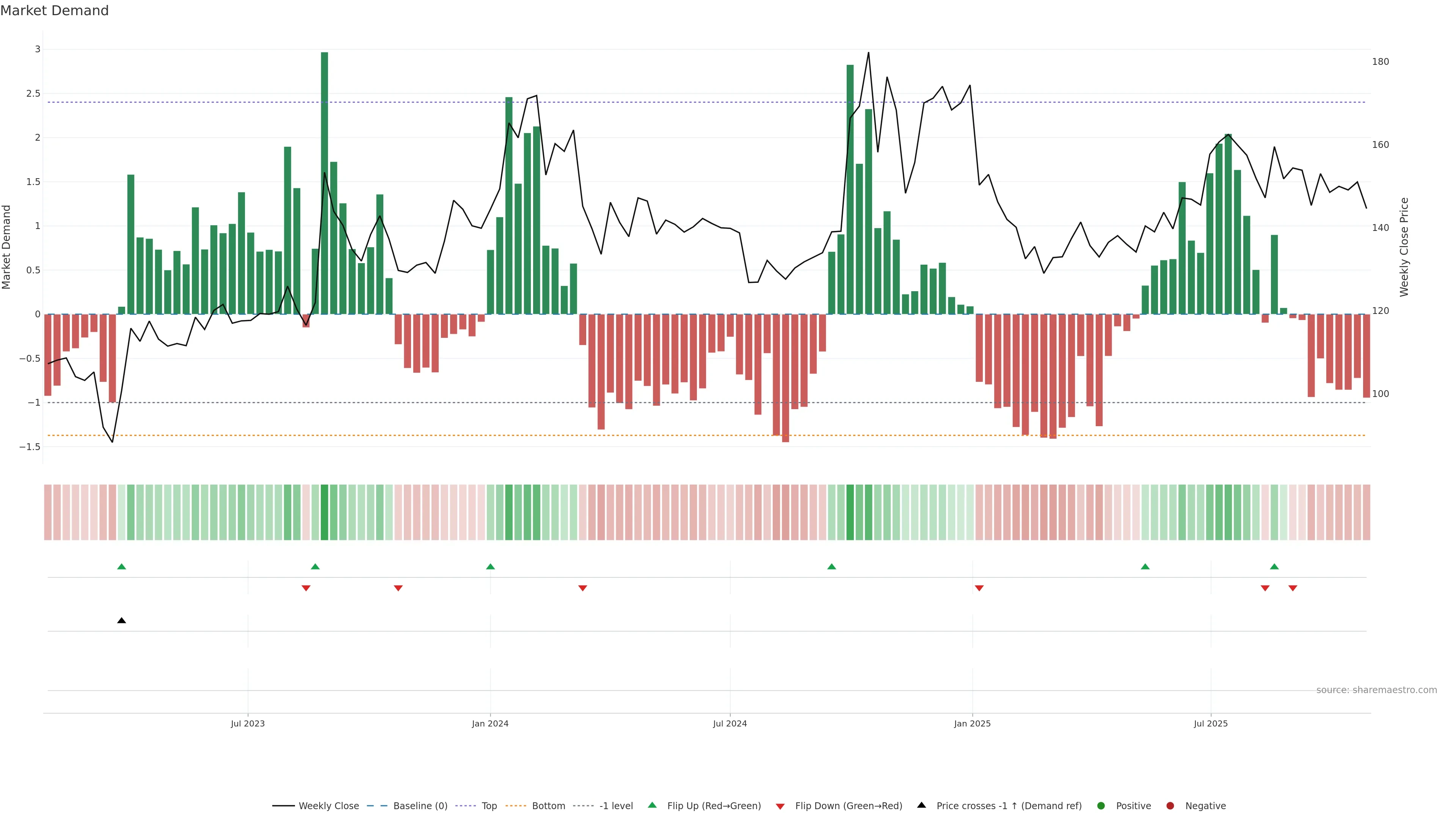Click the first red Flip Down marker in chart
The width and height of the screenshot is (1456, 819).
click(306, 588)
